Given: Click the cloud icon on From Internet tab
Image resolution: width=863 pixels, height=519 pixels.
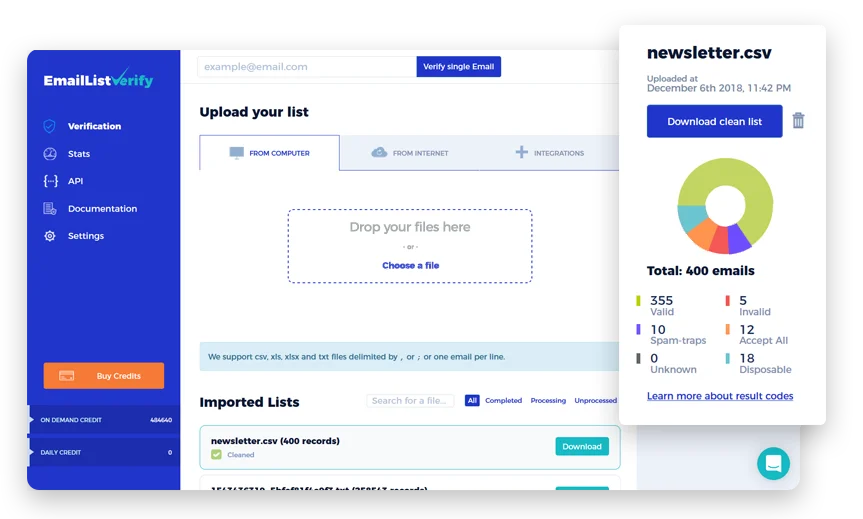Looking at the screenshot, I should pyautogui.click(x=379, y=152).
